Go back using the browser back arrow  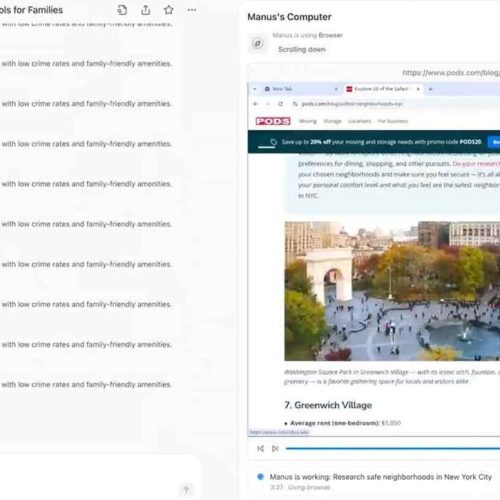point(256,104)
